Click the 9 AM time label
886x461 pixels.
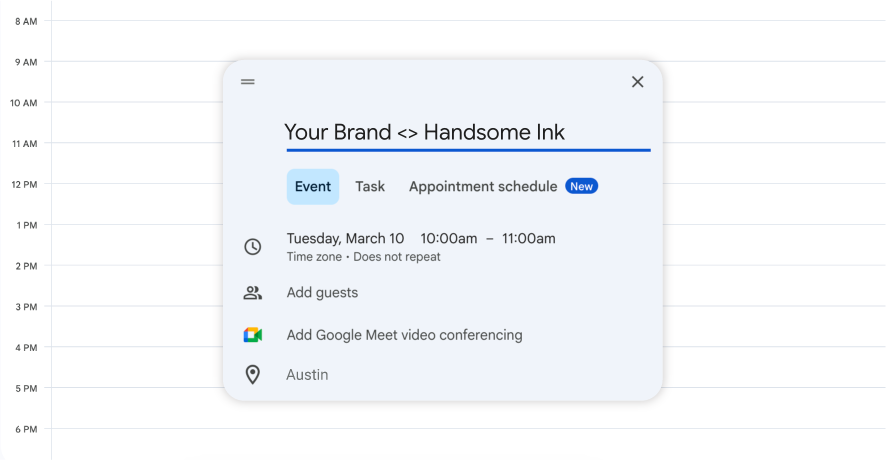[26, 62]
